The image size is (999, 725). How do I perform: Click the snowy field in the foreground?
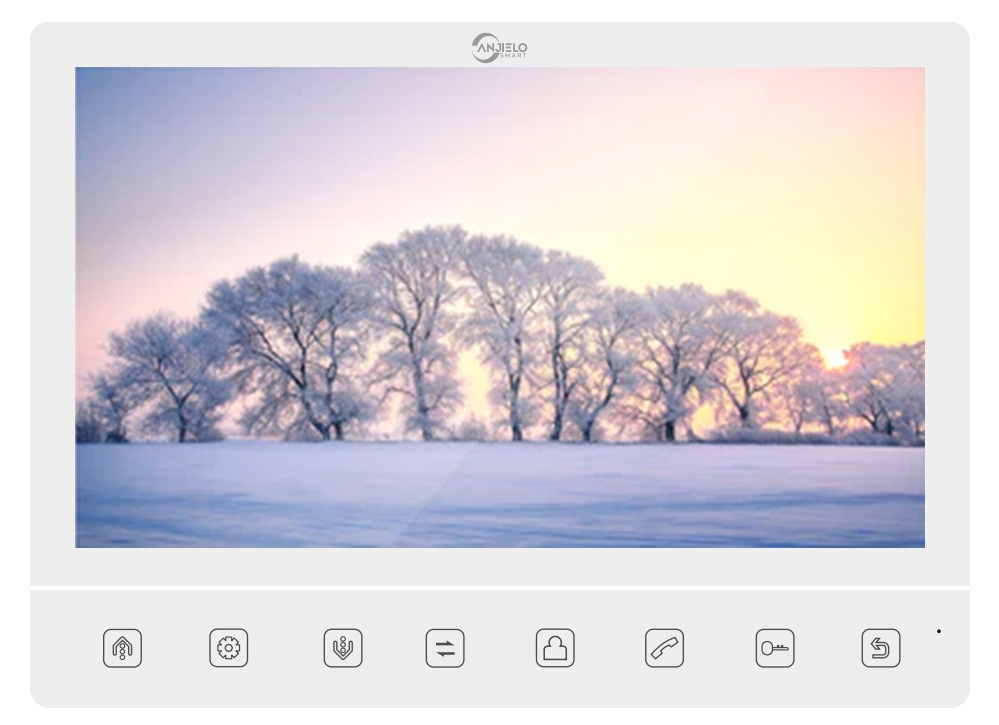point(500,495)
